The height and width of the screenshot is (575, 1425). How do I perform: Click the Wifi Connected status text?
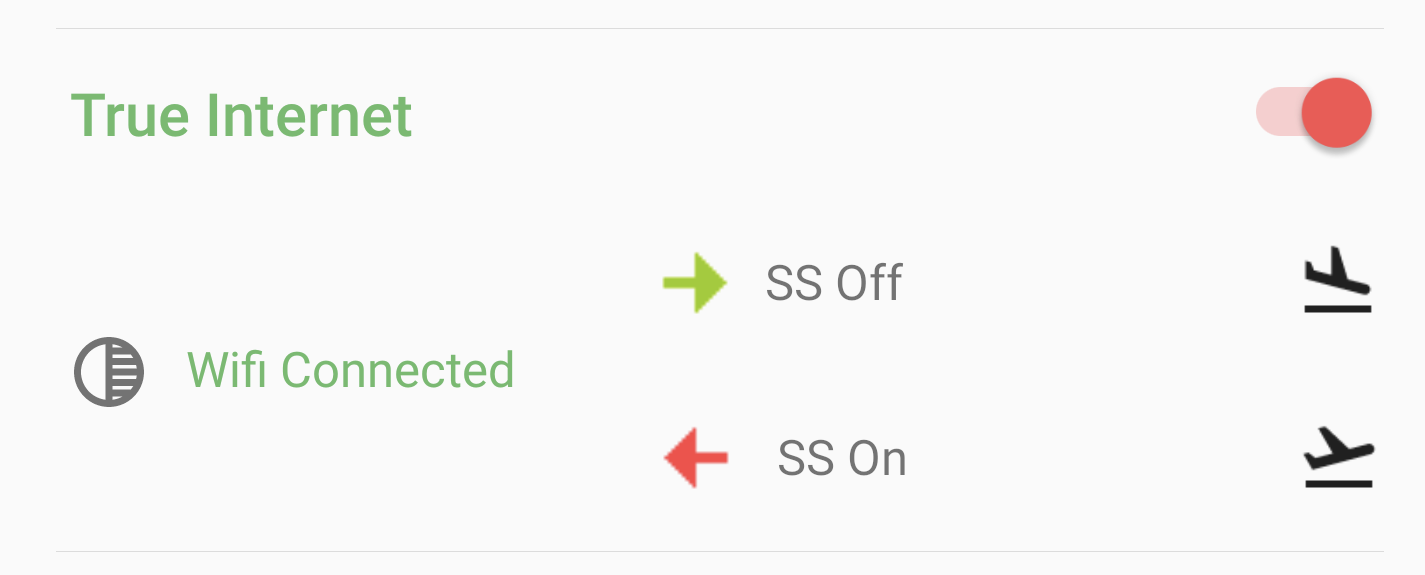point(350,370)
